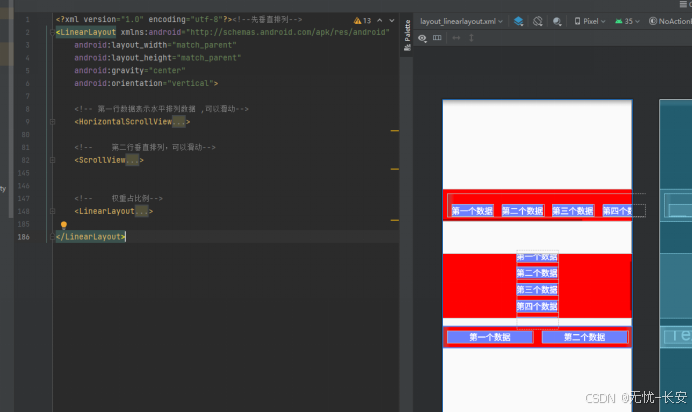Expand the folded inner LinearLayout block
Screen dimensions: 693x412
53,211
